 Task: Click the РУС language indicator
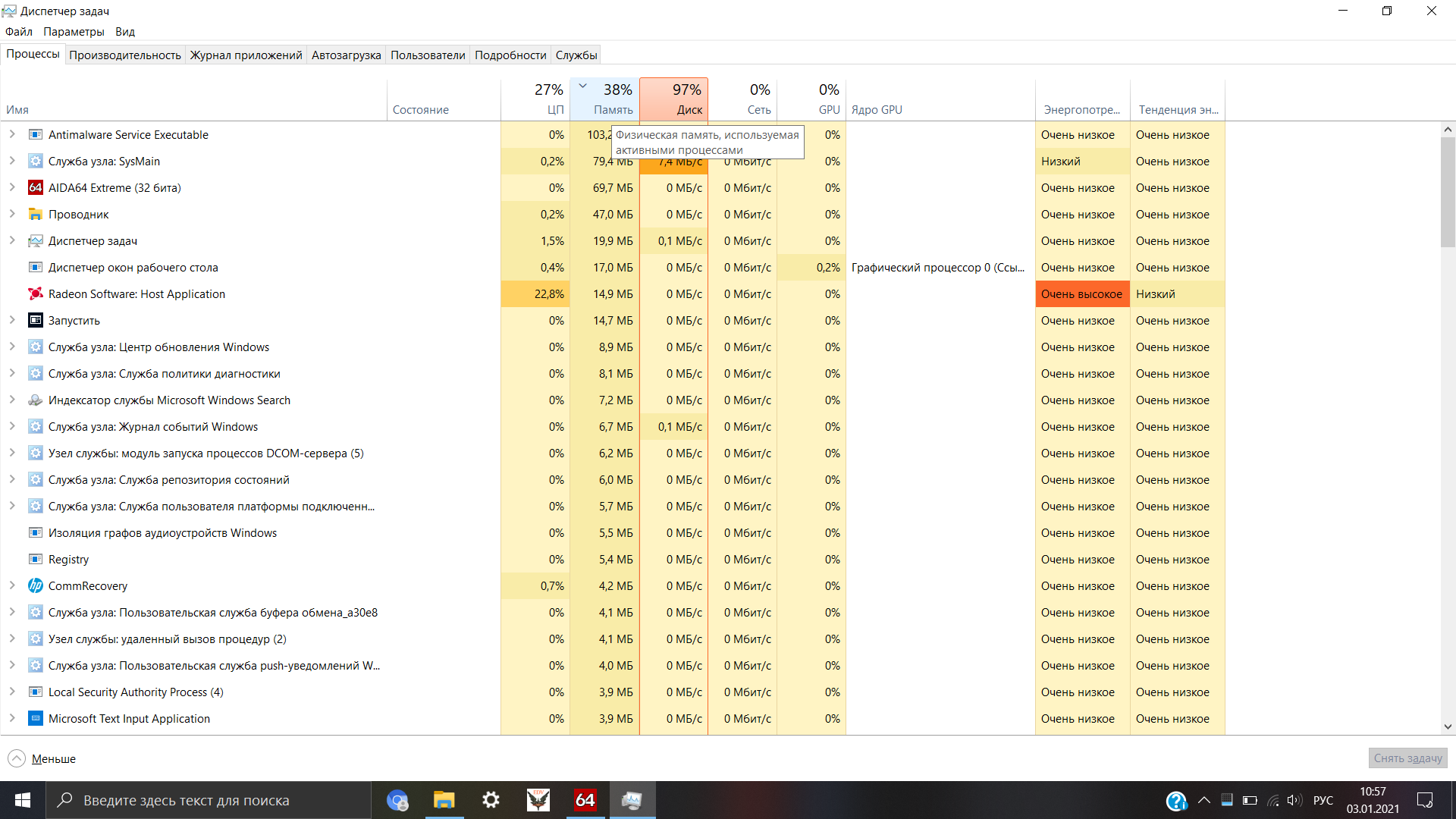coord(1323,800)
